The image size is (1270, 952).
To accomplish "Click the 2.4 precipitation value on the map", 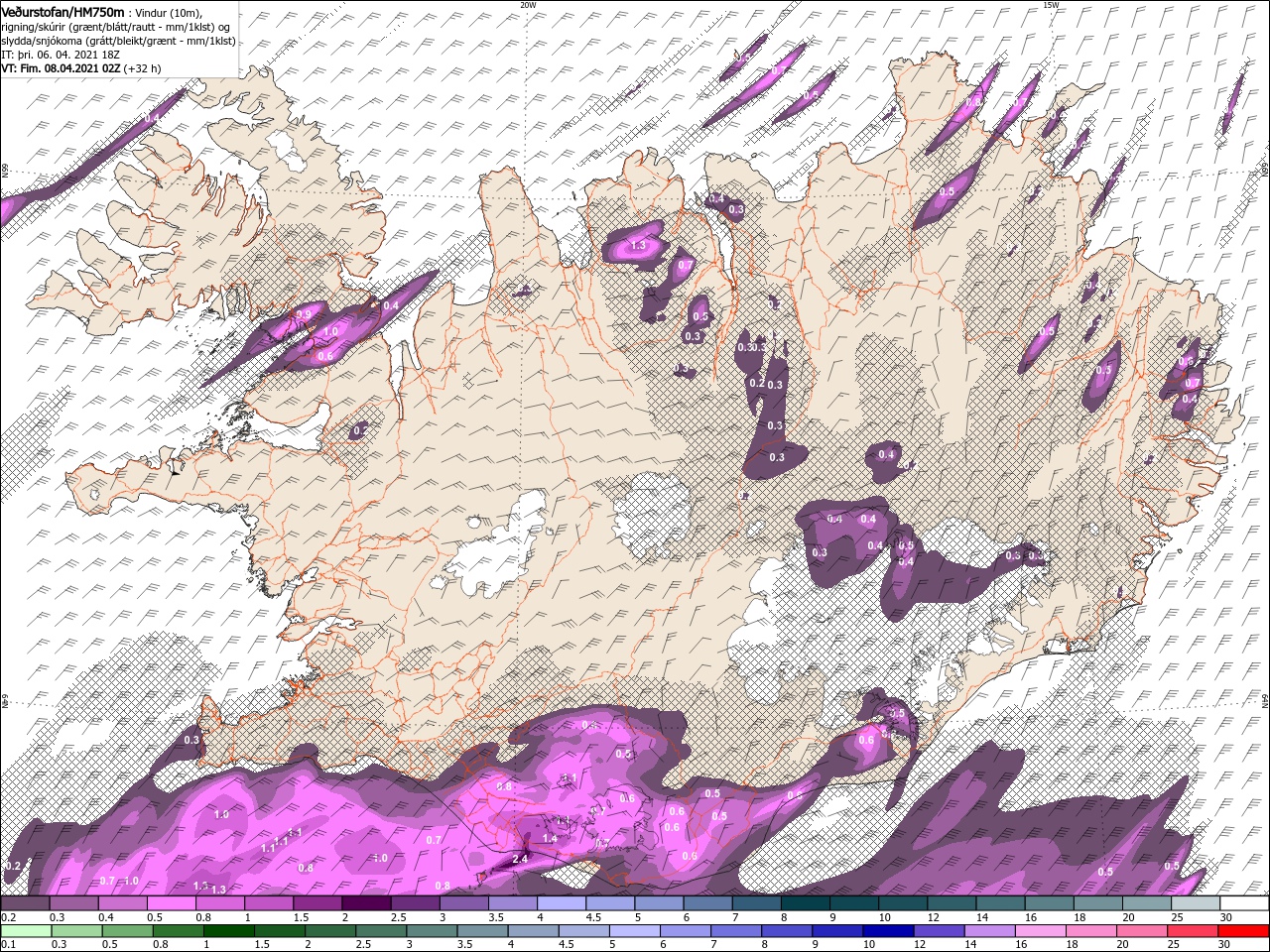I will click(x=520, y=859).
